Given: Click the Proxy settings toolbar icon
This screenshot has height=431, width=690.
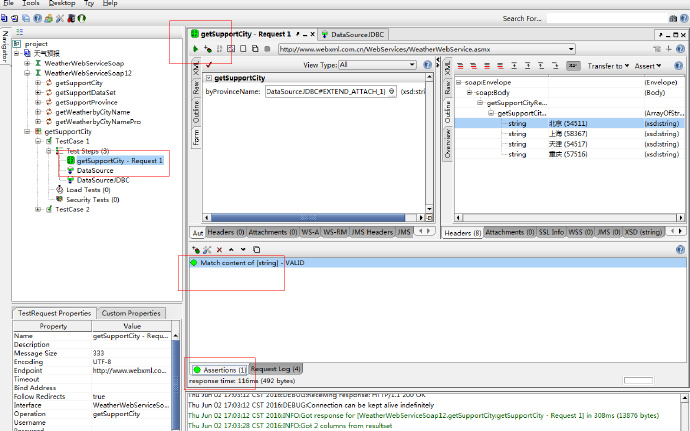Looking at the screenshot, I should coord(71,18).
